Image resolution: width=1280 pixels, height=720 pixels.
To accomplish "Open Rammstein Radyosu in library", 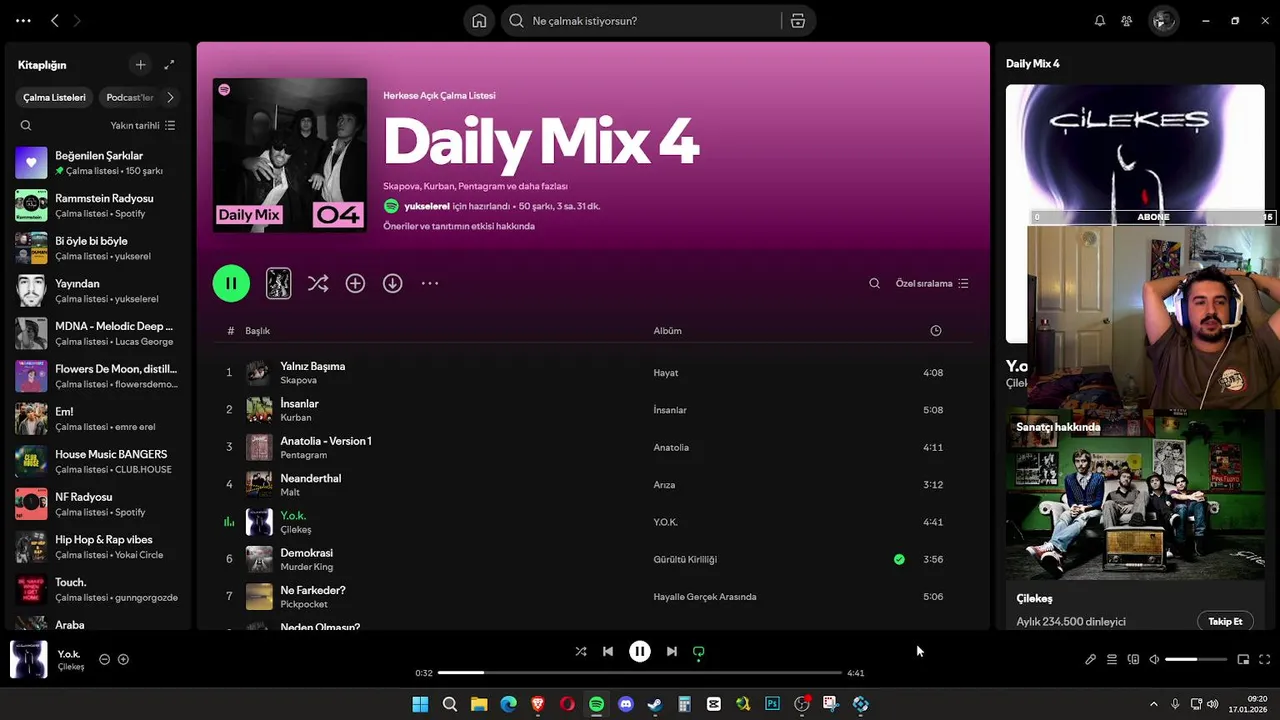I will point(98,205).
